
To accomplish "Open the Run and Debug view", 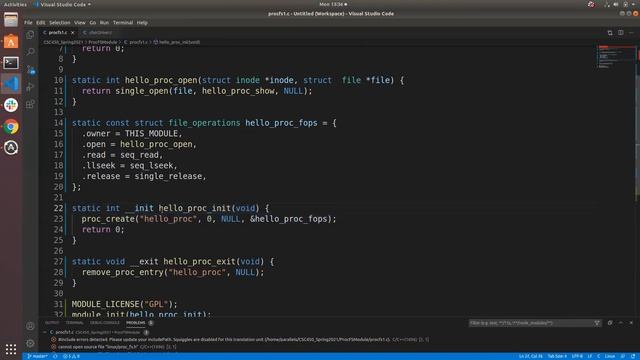I will (30, 87).
